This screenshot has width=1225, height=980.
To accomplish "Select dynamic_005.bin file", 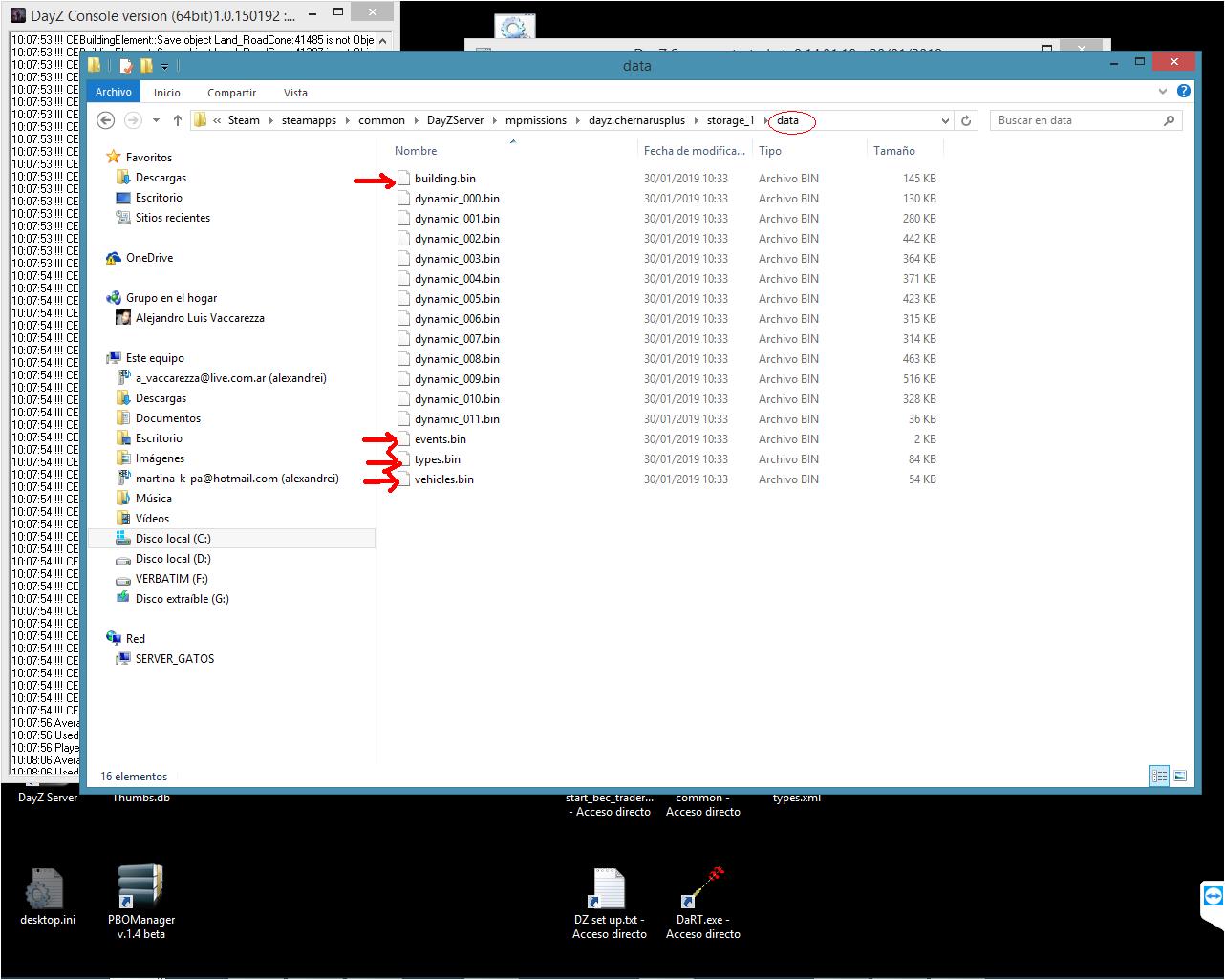I will click(x=457, y=299).
